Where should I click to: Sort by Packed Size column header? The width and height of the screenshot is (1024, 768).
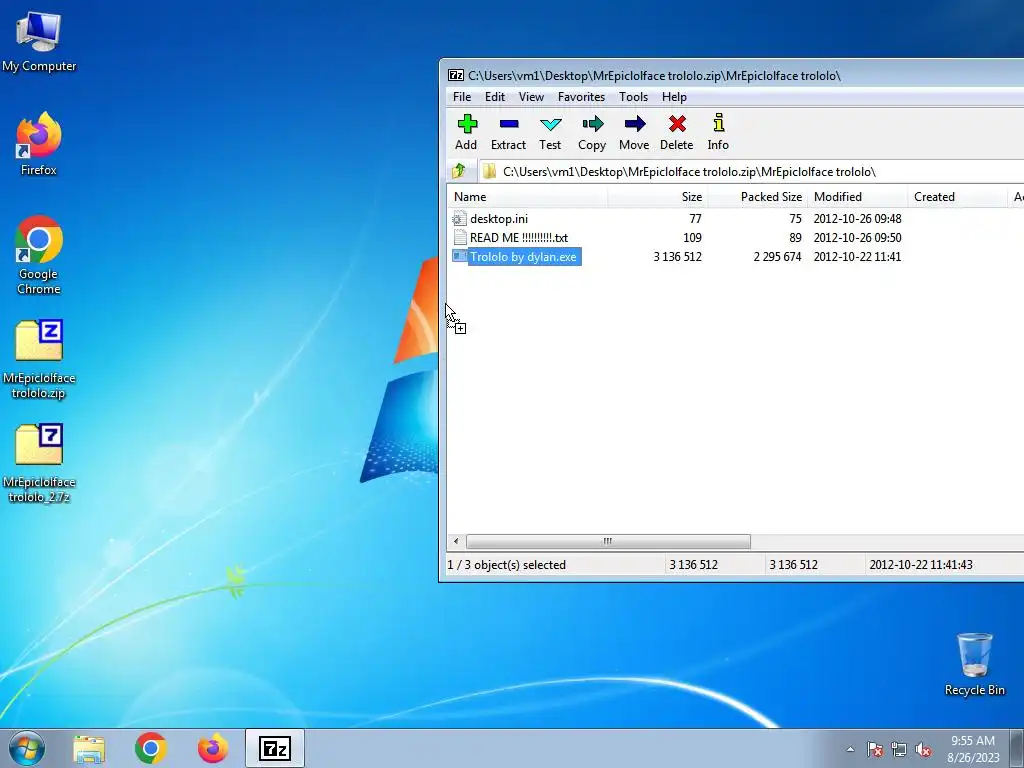pos(758,197)
